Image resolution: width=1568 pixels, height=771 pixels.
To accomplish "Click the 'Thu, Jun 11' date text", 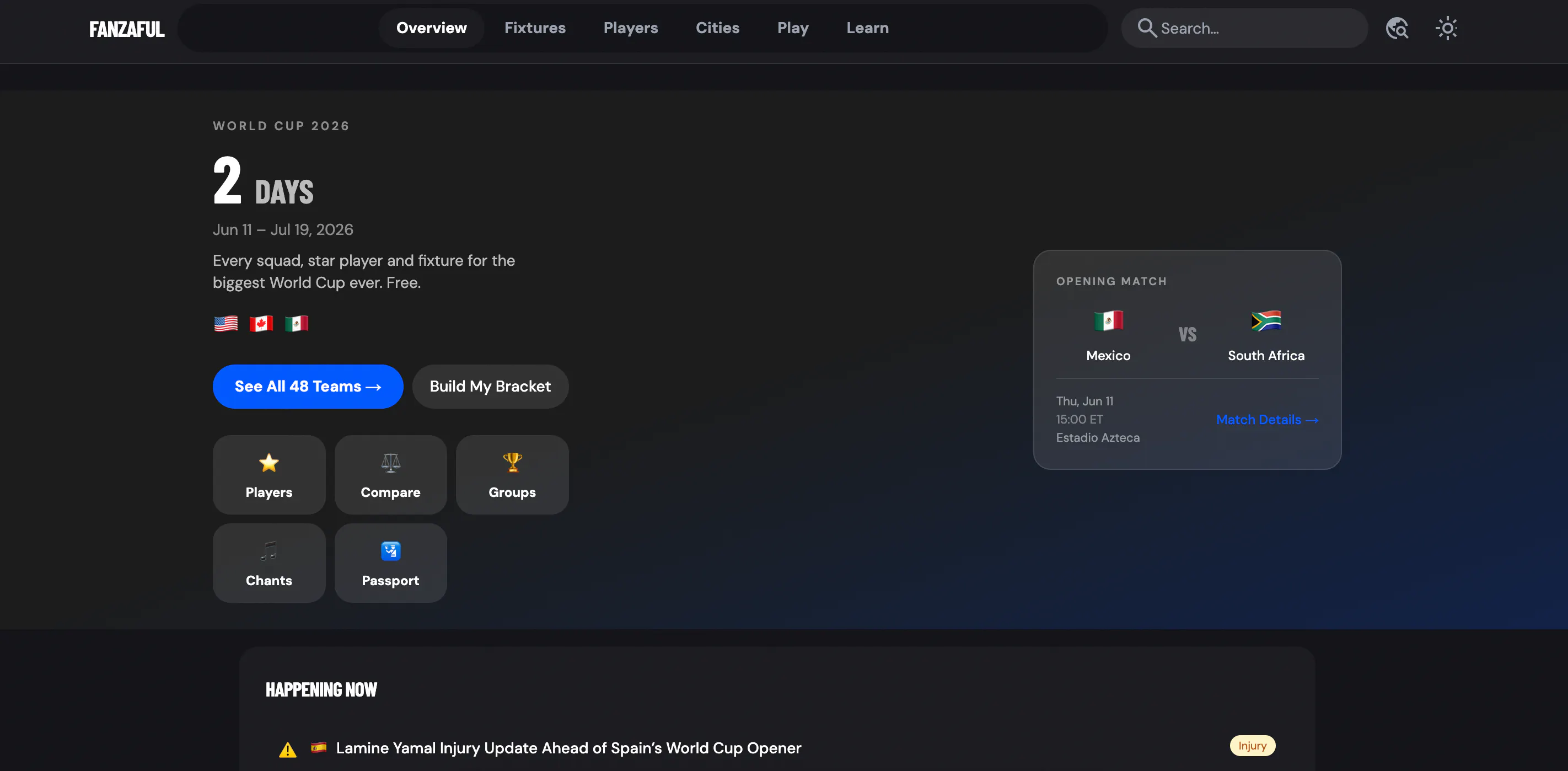I will click(1084, 401).
